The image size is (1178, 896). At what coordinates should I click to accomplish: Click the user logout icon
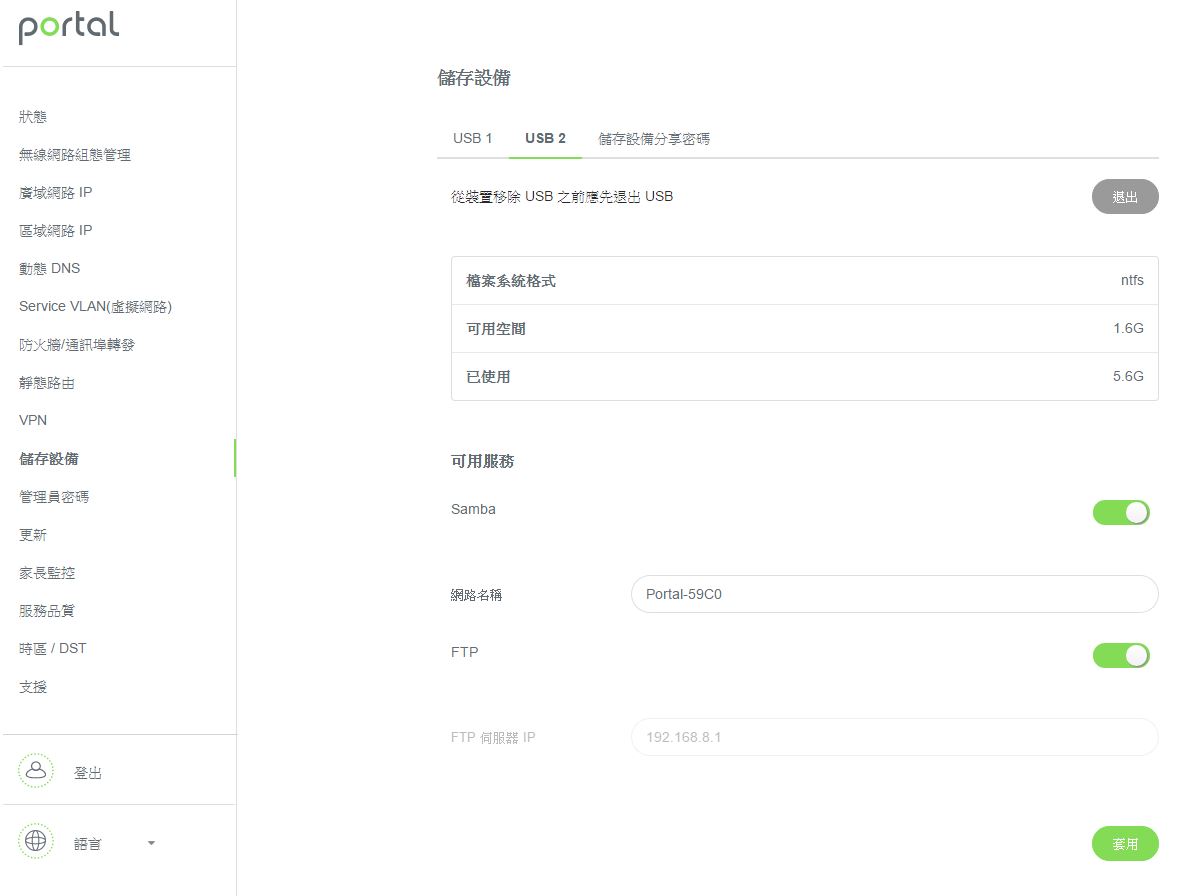click(x=35, y=771)
